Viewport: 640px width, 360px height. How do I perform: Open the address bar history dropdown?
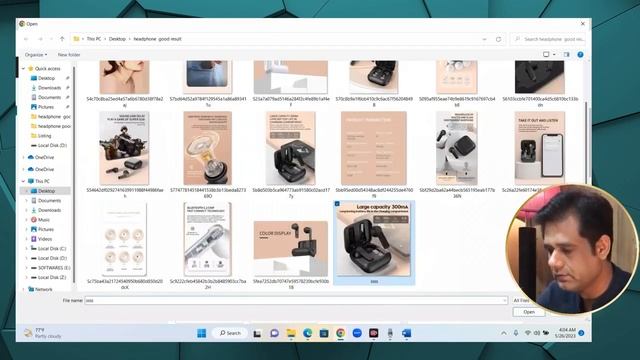tap(484, 39)
